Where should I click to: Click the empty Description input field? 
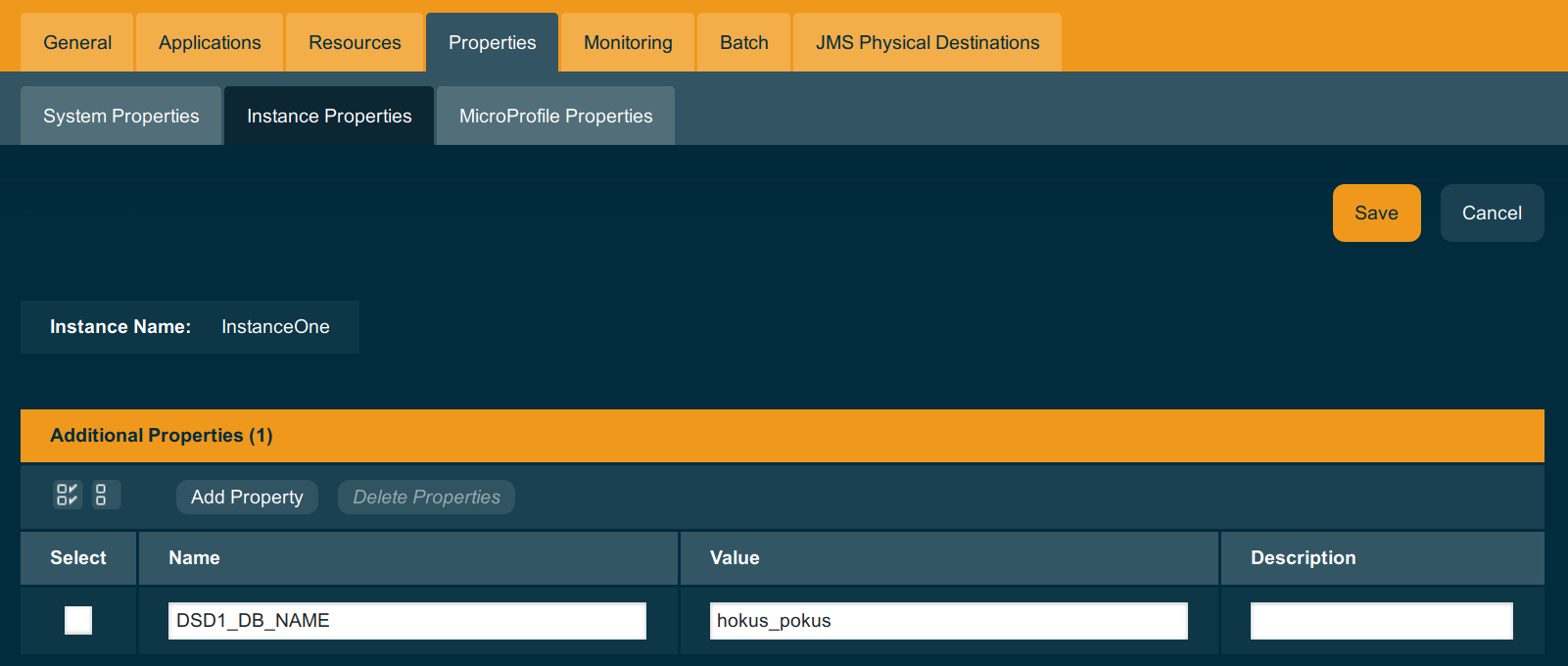(1381, 621)
